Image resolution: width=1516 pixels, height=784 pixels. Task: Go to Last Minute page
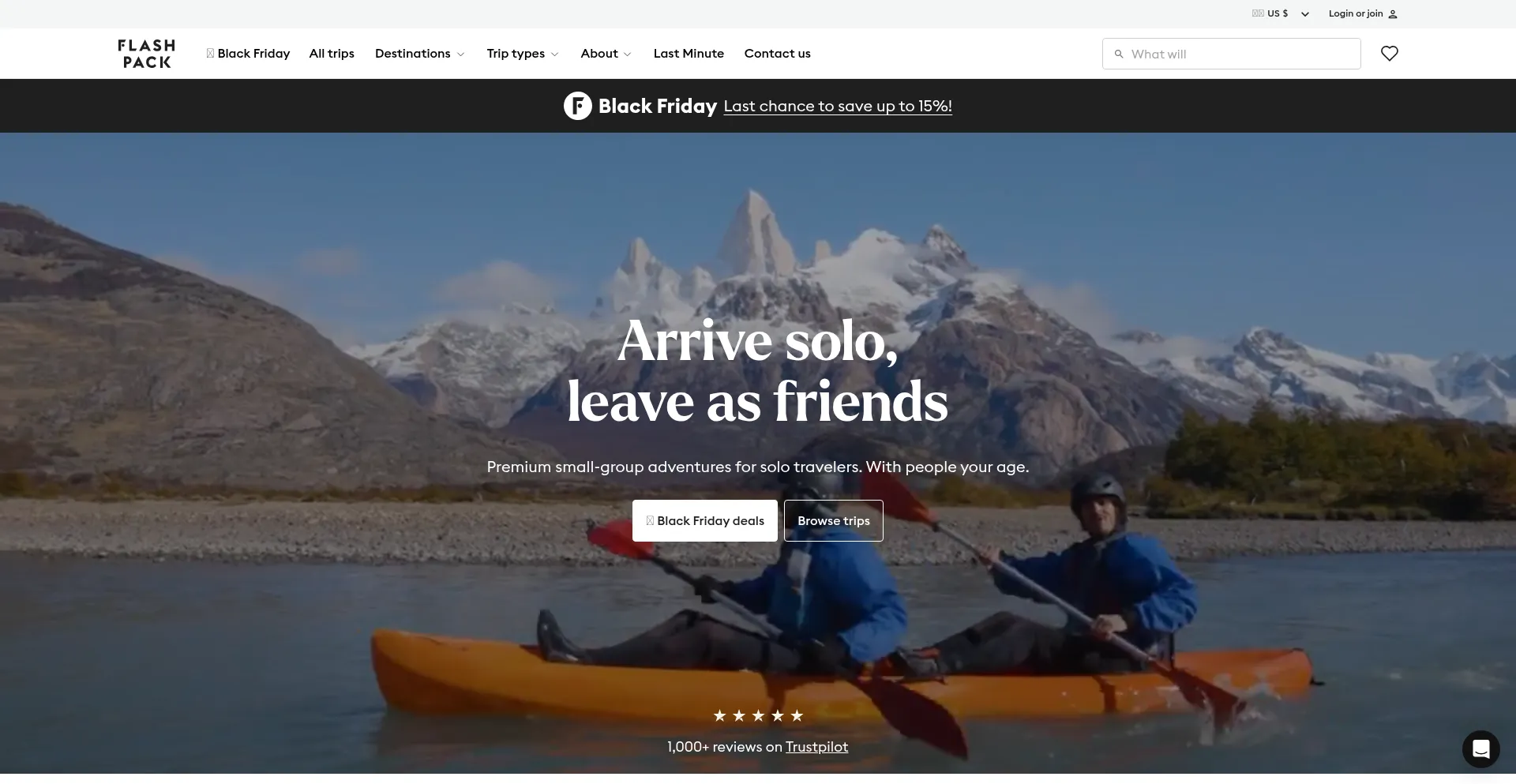(x=689, y=54)
